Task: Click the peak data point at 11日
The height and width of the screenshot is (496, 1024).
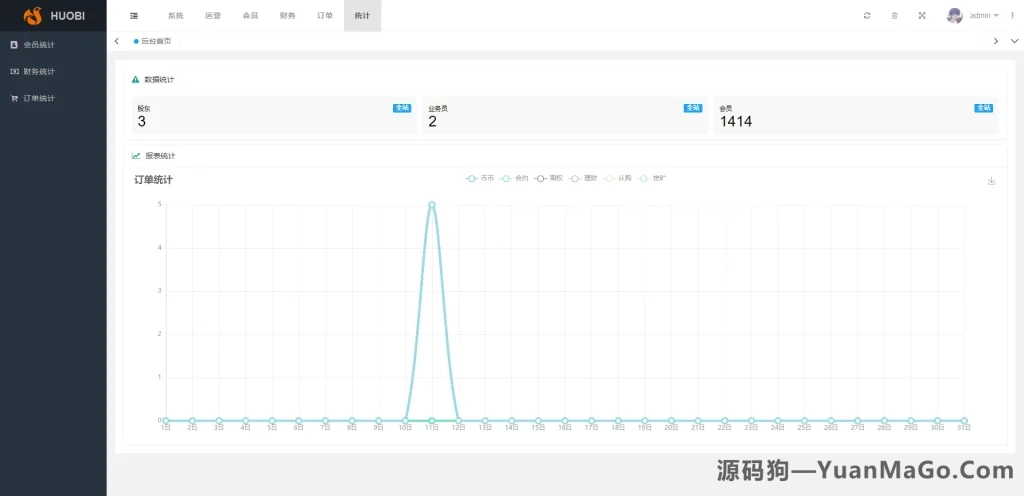Action: click(x=432, y=205)
